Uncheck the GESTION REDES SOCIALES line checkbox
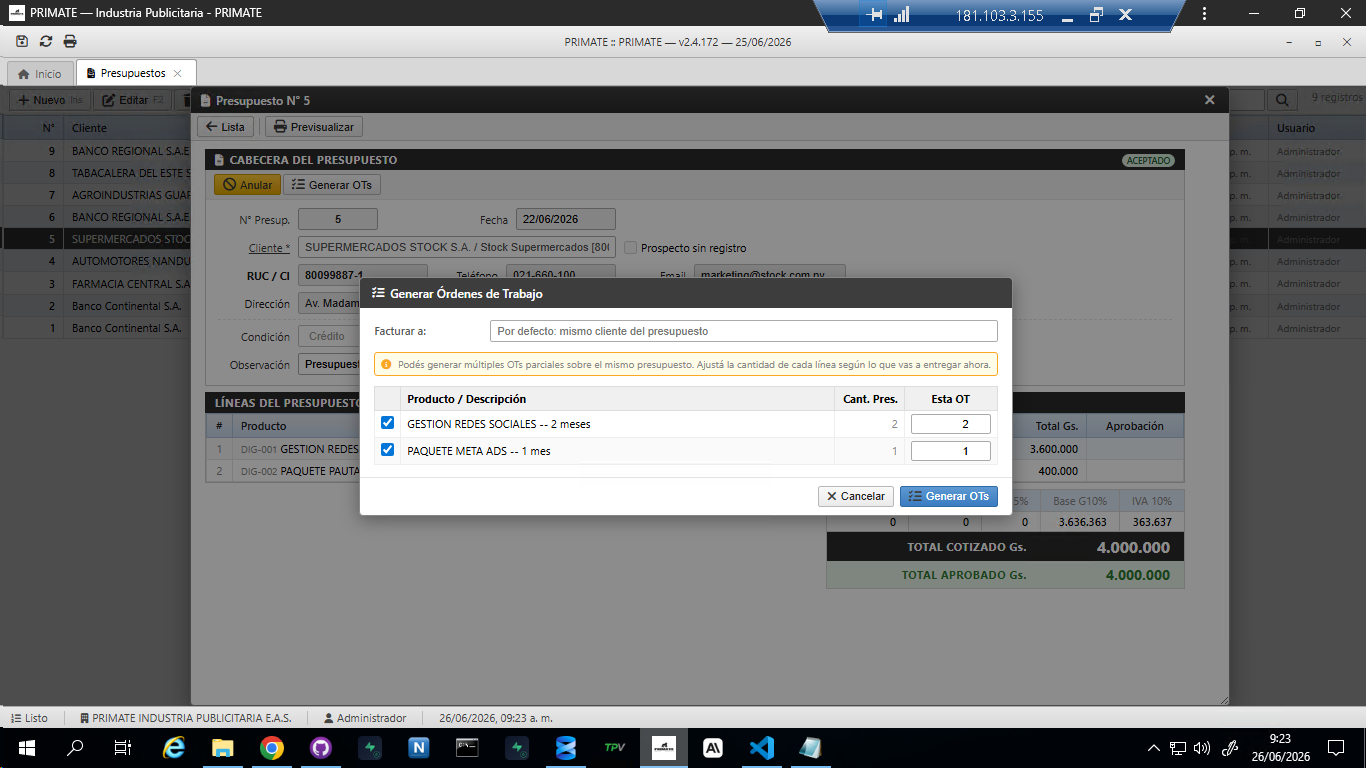The image size is (1366, 768). pos(388,424)
